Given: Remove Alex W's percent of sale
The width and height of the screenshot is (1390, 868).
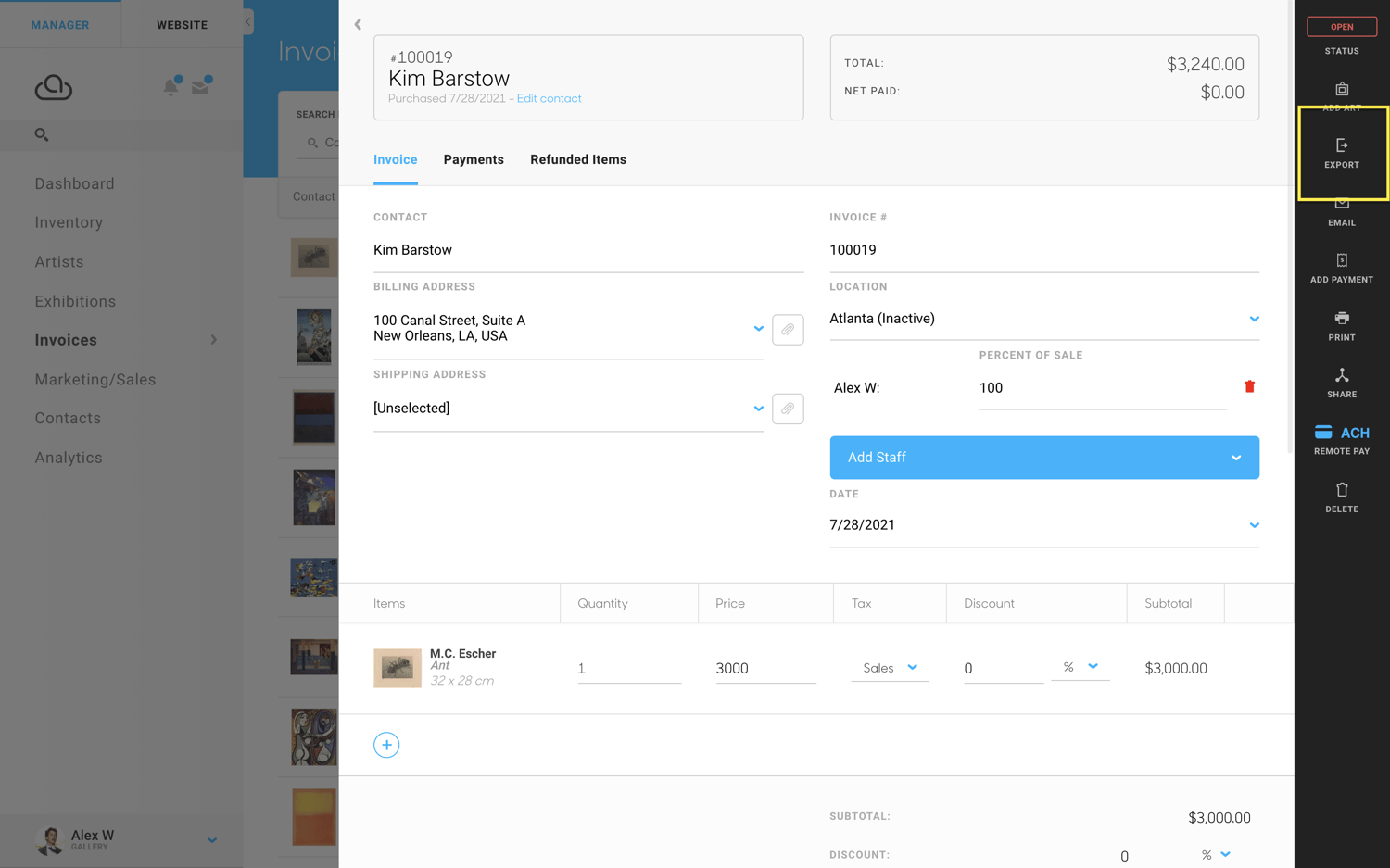Looking at the screenshot, I should (1249, 386).
